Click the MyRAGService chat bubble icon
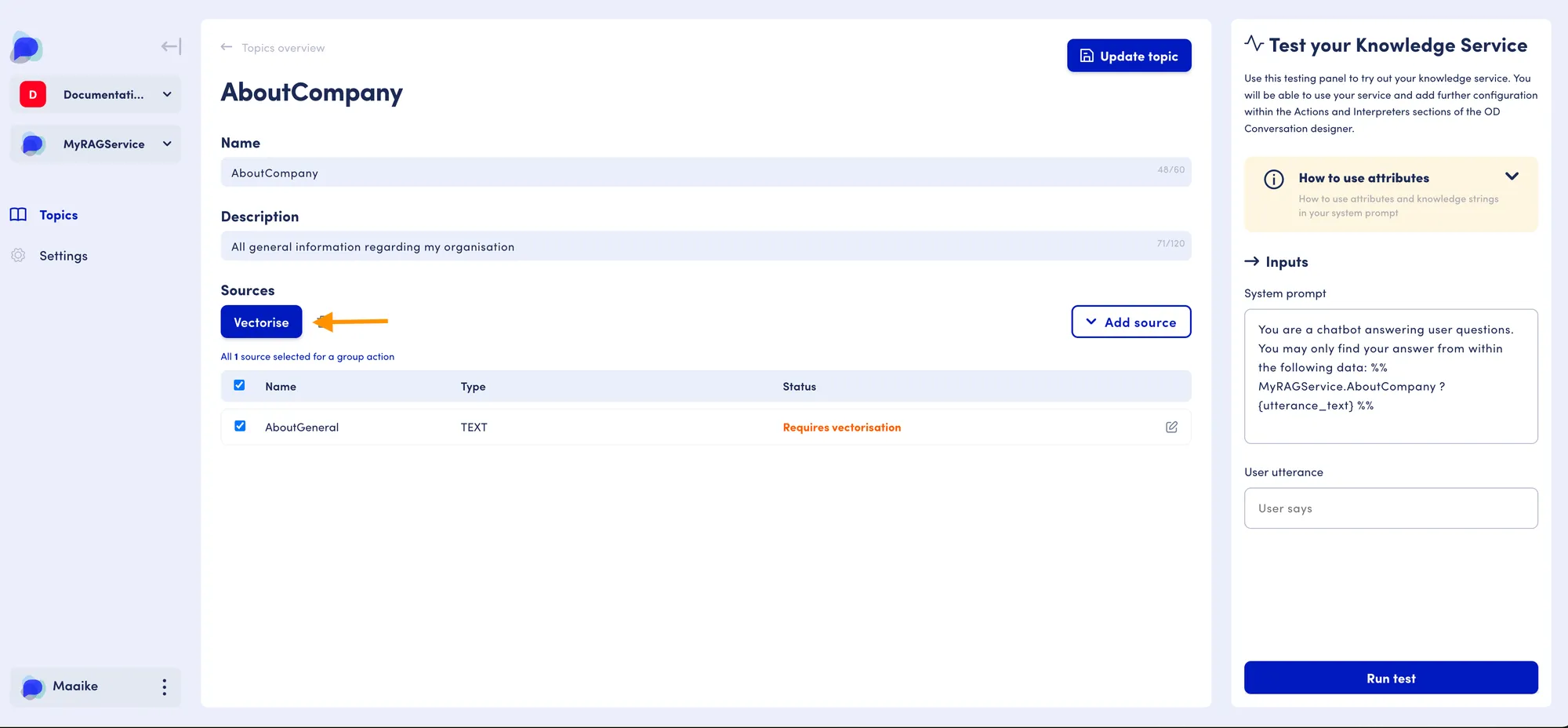This screenshot has width=1568, height=728. coord(33,144)
